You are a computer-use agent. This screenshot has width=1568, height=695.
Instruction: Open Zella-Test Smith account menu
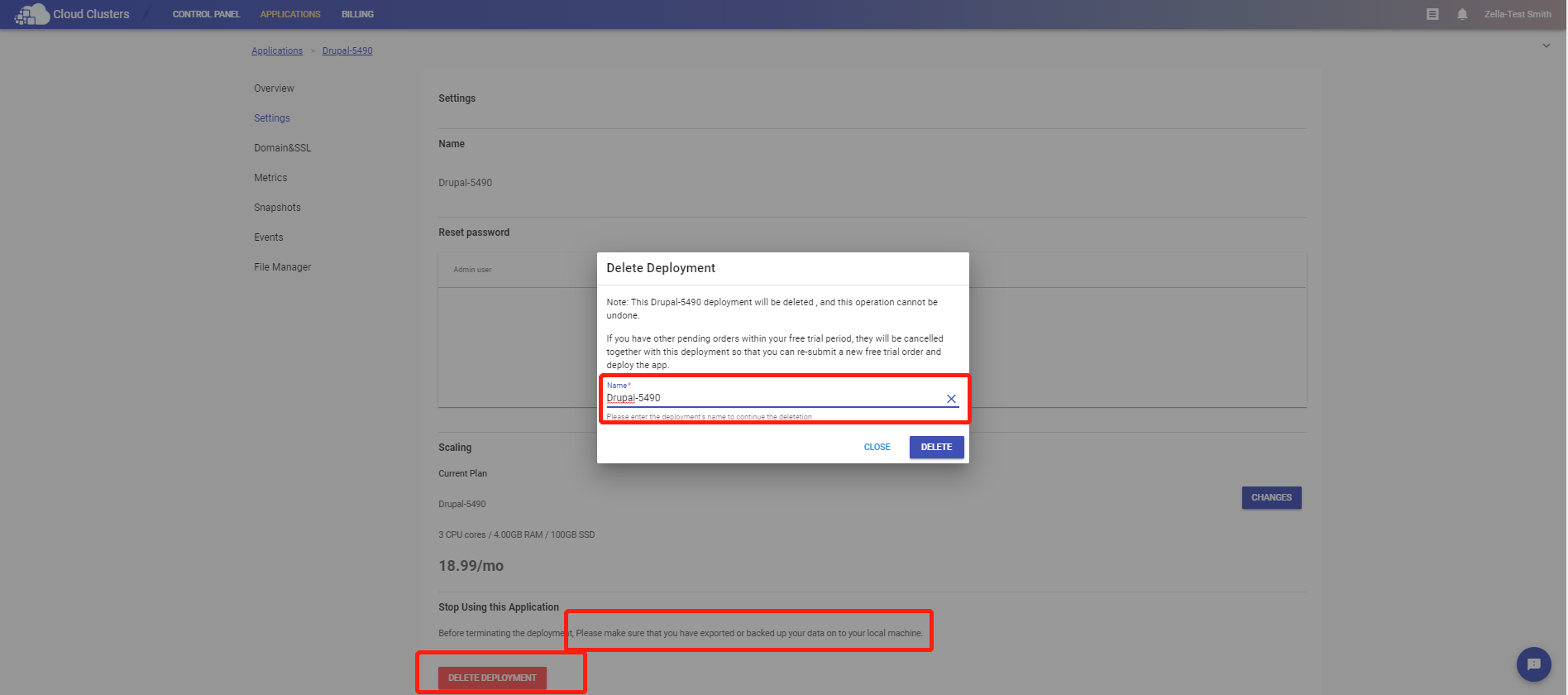(1518, 14)
